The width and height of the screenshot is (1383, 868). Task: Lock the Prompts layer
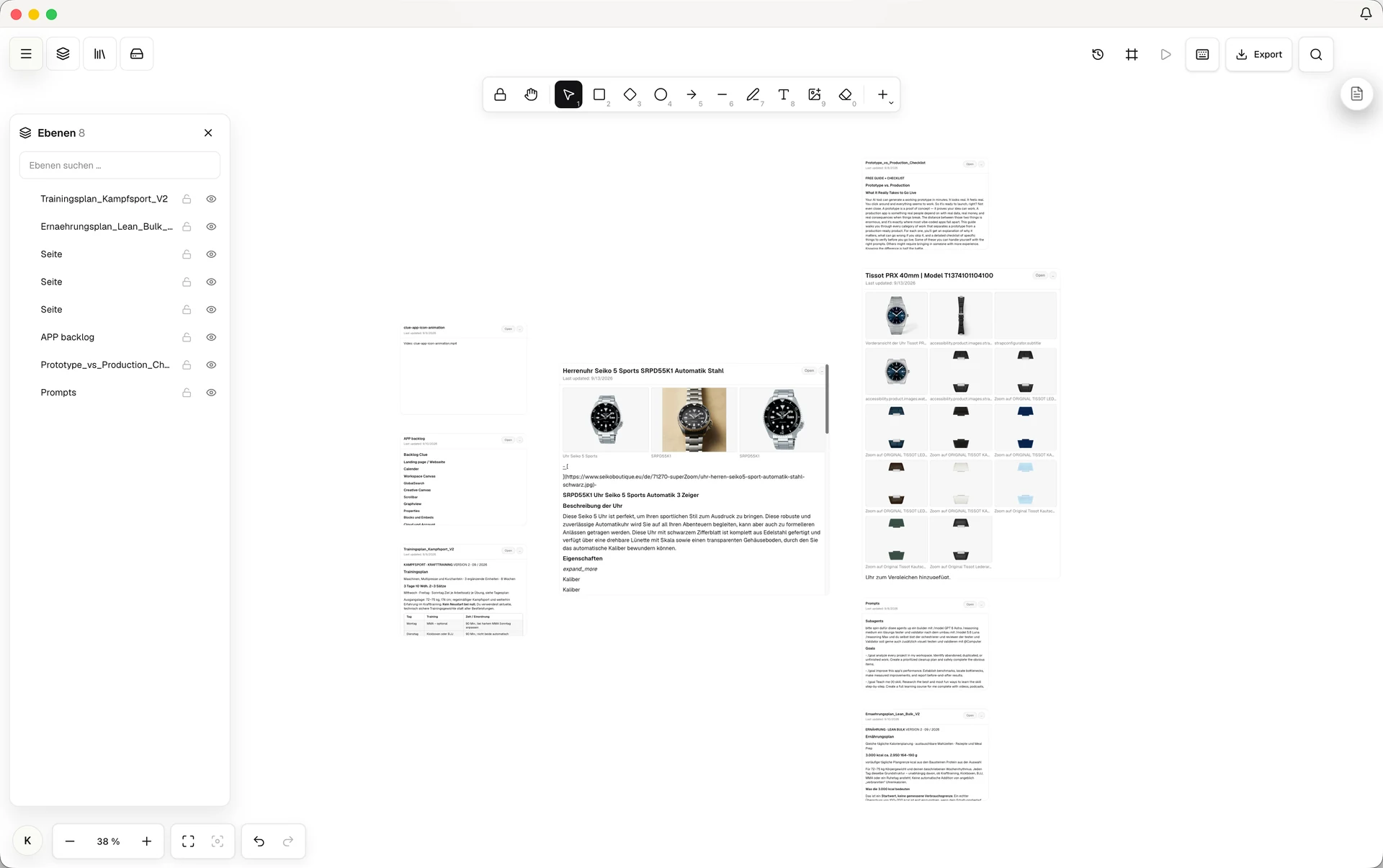(x=187, y=393)
